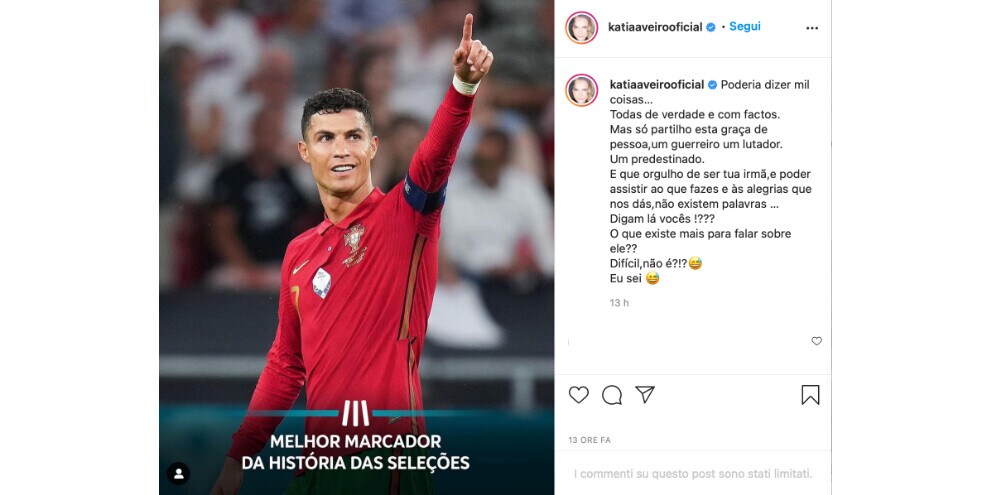
Task: Click katiaaveirooficial username in caption
Action: pyautogui.click(x=657, y=85)
